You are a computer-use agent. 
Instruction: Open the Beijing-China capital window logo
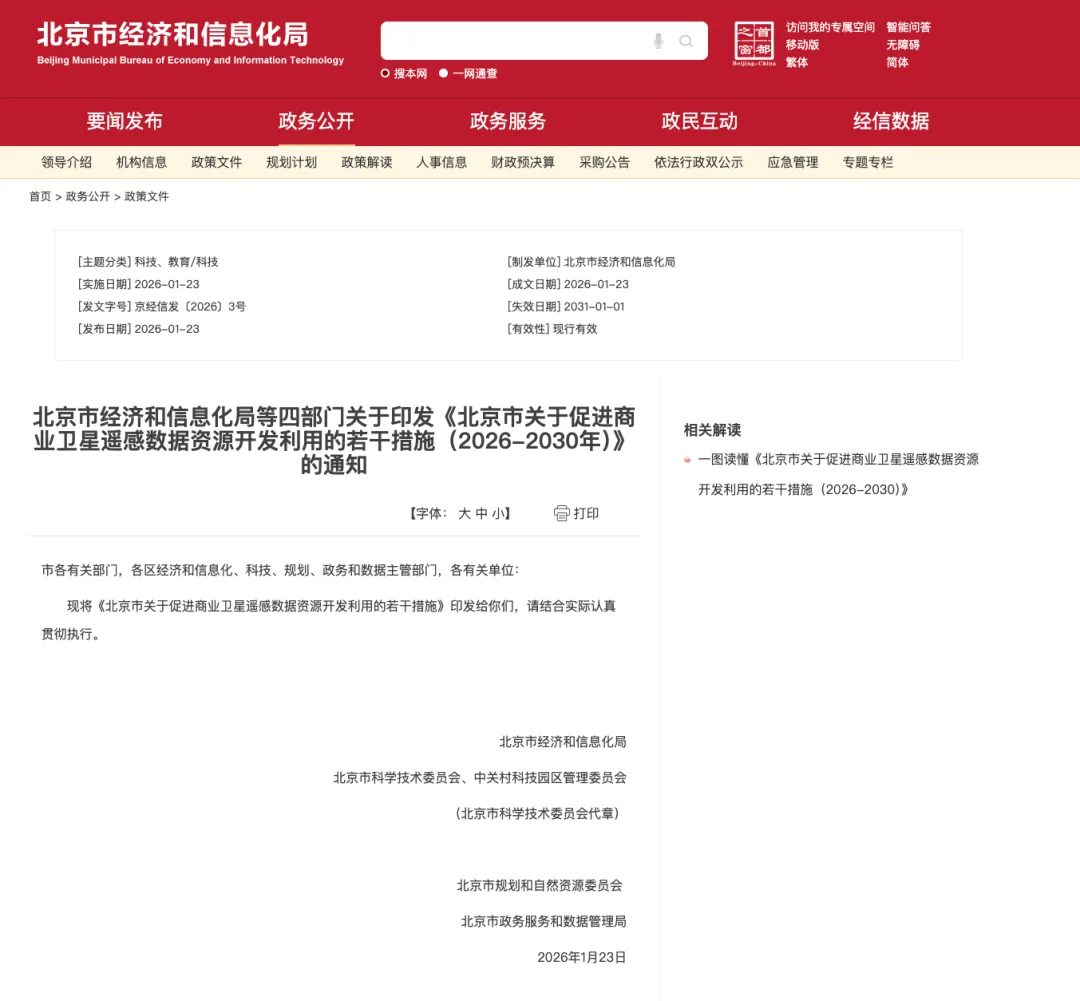(754, 43)
